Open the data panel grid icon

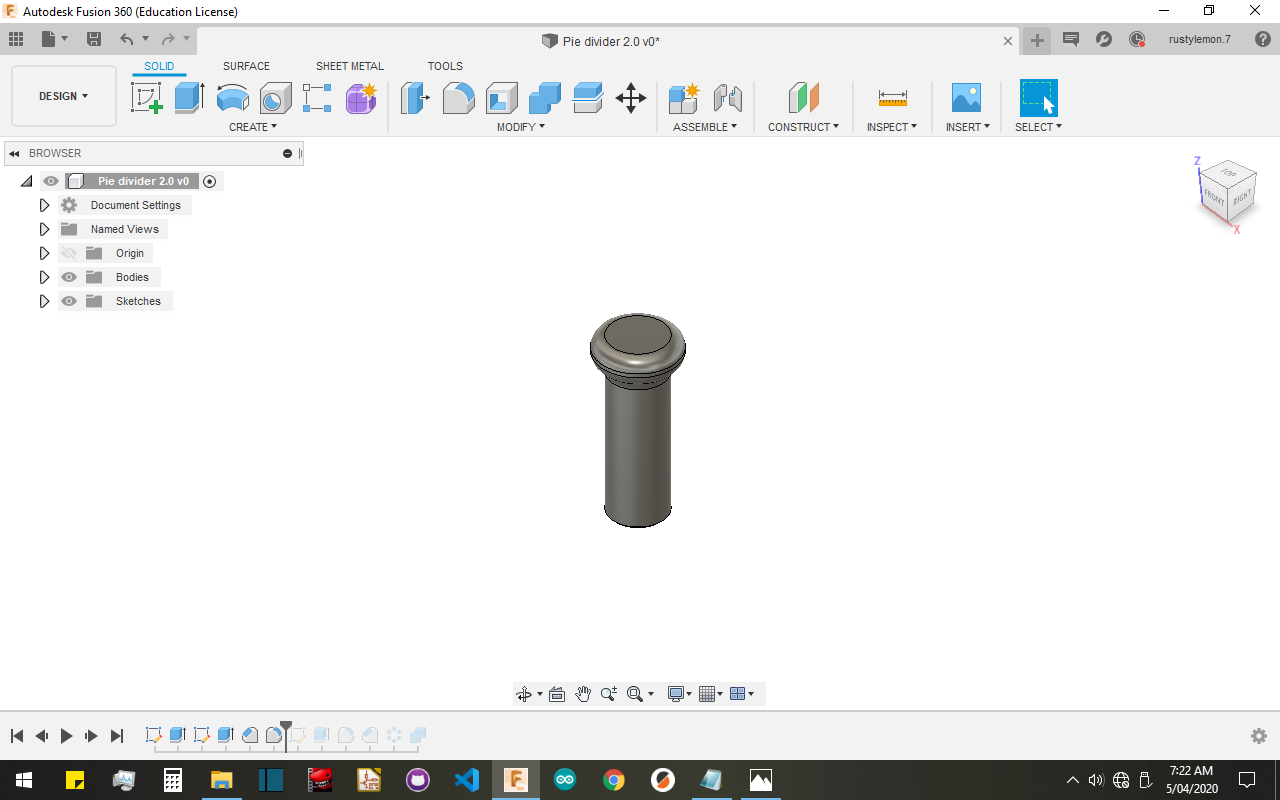point(16,39)
